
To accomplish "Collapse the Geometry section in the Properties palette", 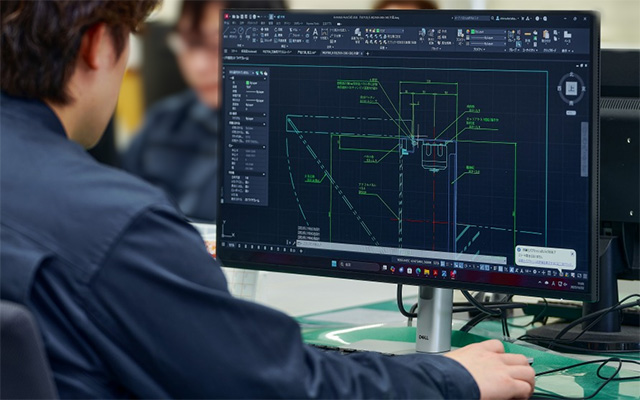I will [264, 147].
